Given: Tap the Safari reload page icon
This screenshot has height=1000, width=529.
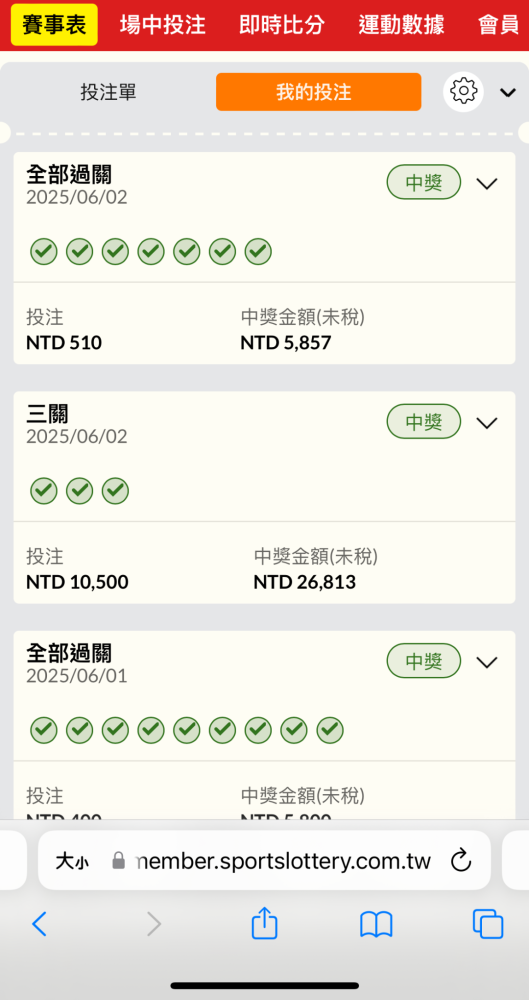Looking at the screenshot, I should pos(461,861).
